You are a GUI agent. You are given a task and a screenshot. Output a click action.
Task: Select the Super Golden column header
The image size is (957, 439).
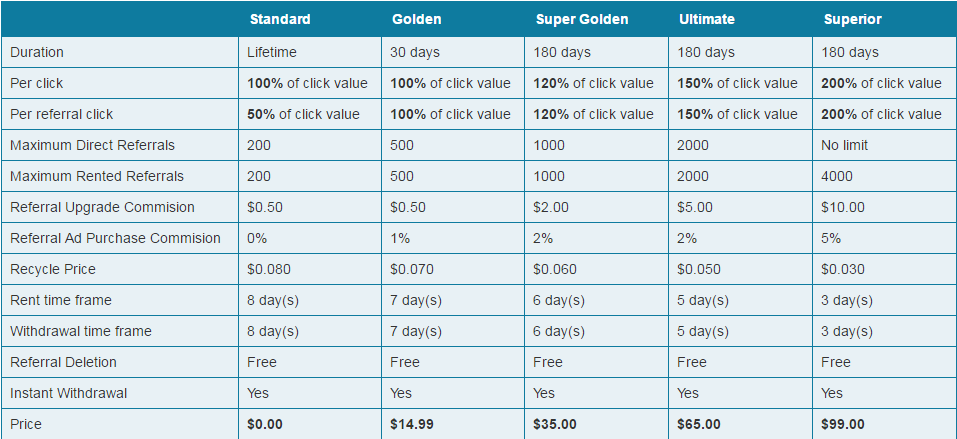[582, 19]
